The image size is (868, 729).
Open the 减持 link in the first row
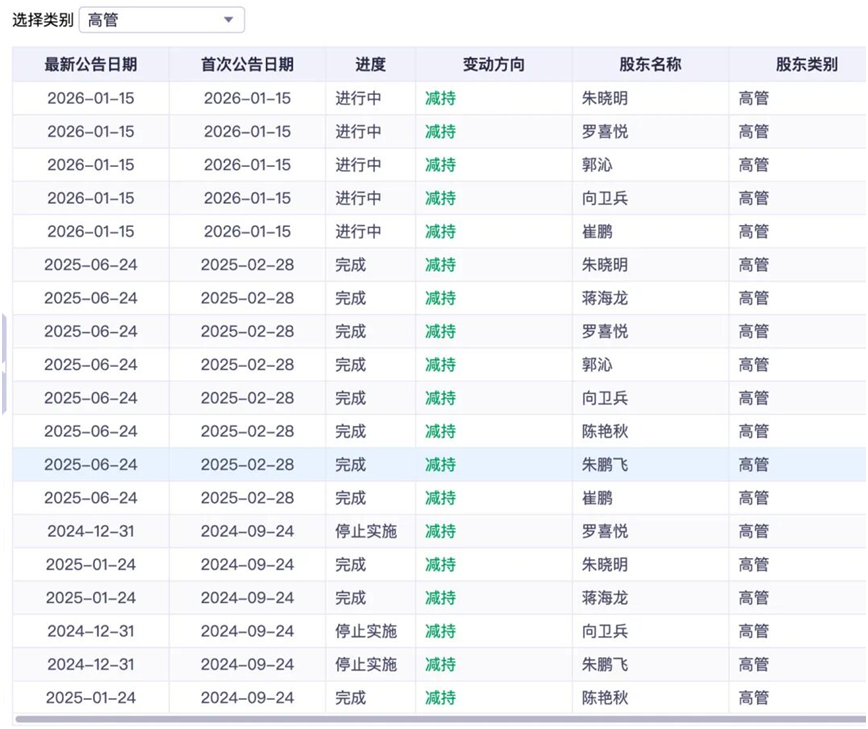click(x=438, y=97)
